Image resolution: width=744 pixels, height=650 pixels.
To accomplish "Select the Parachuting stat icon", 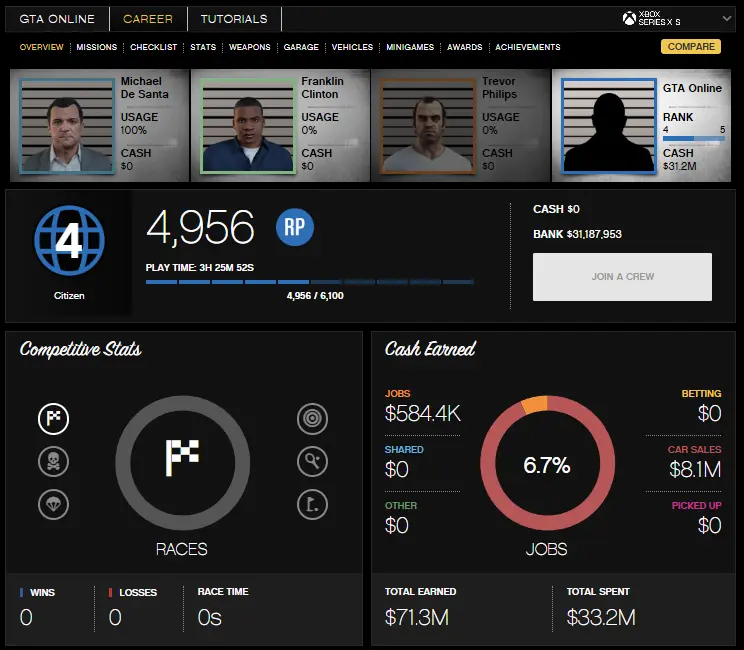I will coord(53,504).
